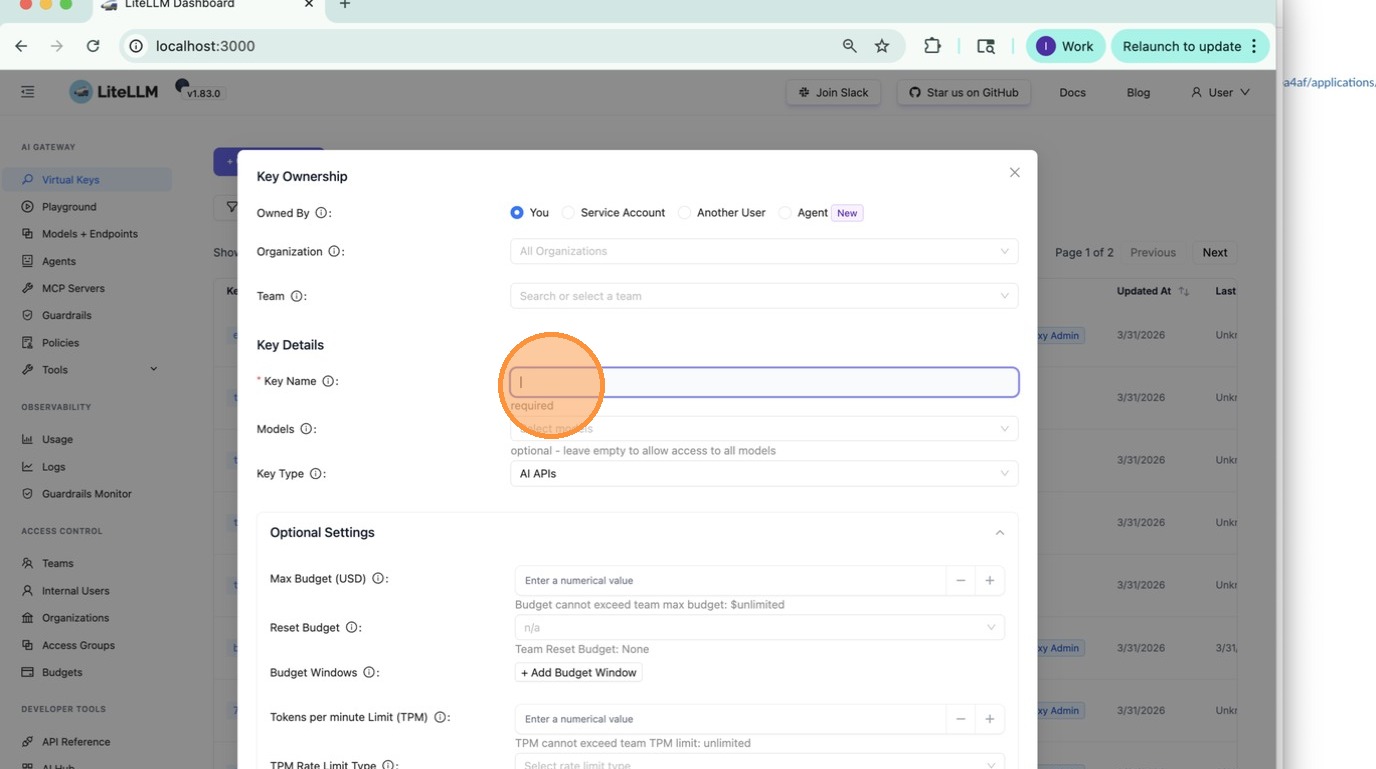
Task: Click the Policies icon in sidebar
Action: [28, 342]
